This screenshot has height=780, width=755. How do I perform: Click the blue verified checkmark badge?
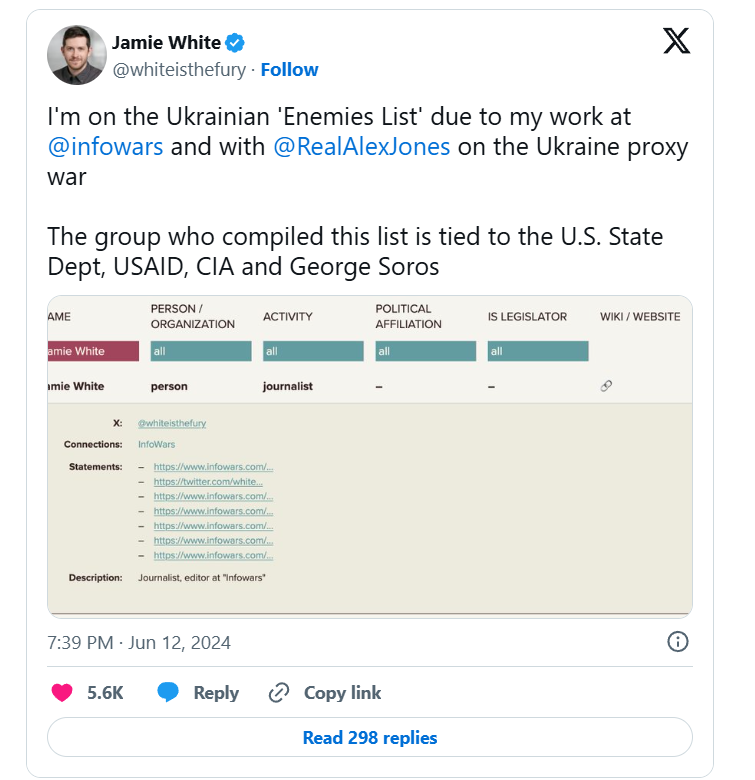(x=235, y=43)
